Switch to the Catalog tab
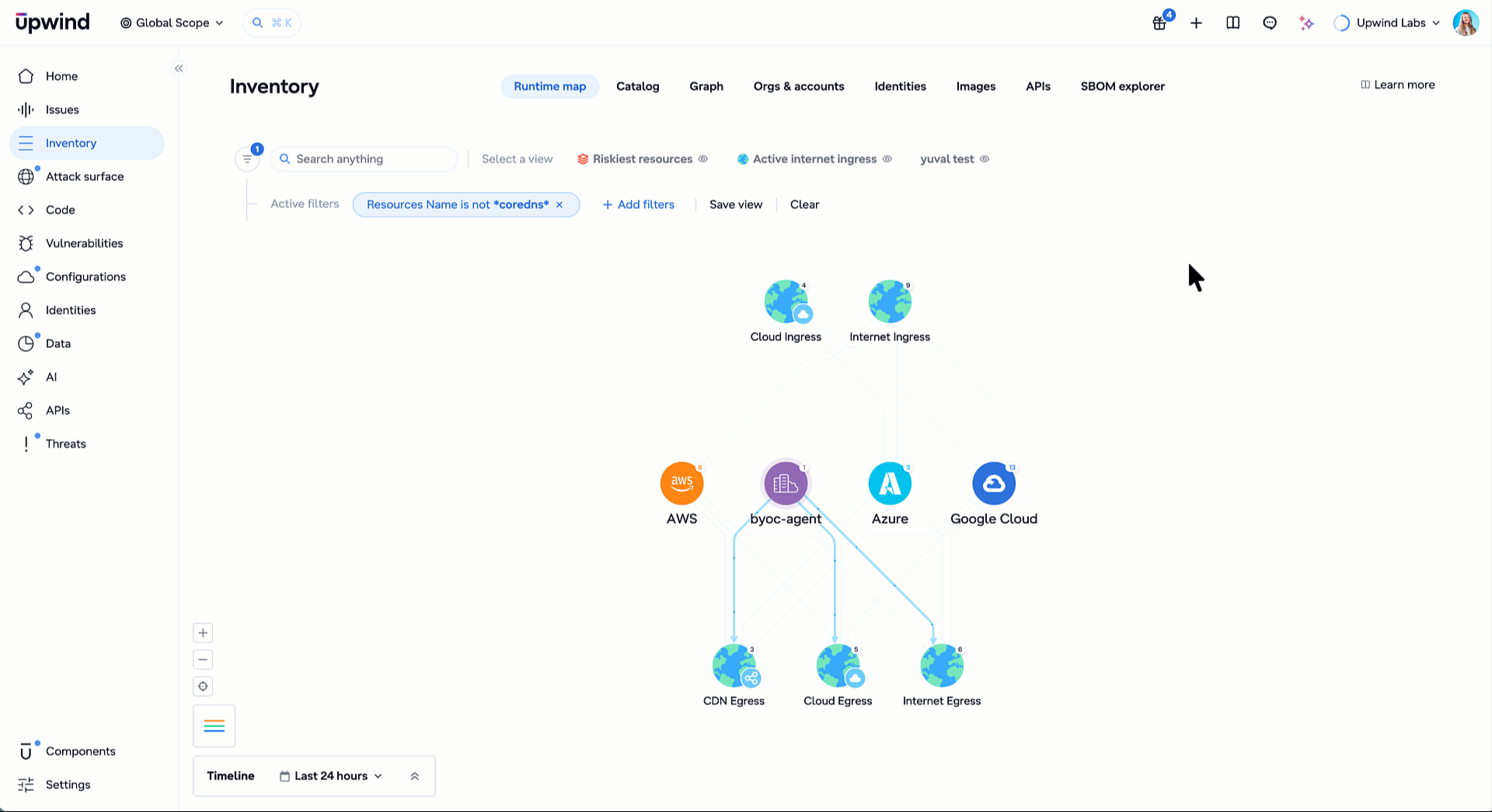Image resolution: width=1492 pixels, height=812 pixels. point(637,86)
